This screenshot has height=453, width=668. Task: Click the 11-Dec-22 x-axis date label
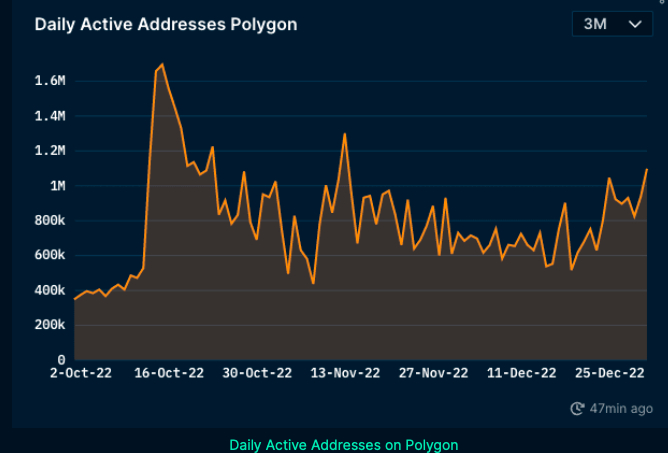pyautogui.click(x=522, y=373)
